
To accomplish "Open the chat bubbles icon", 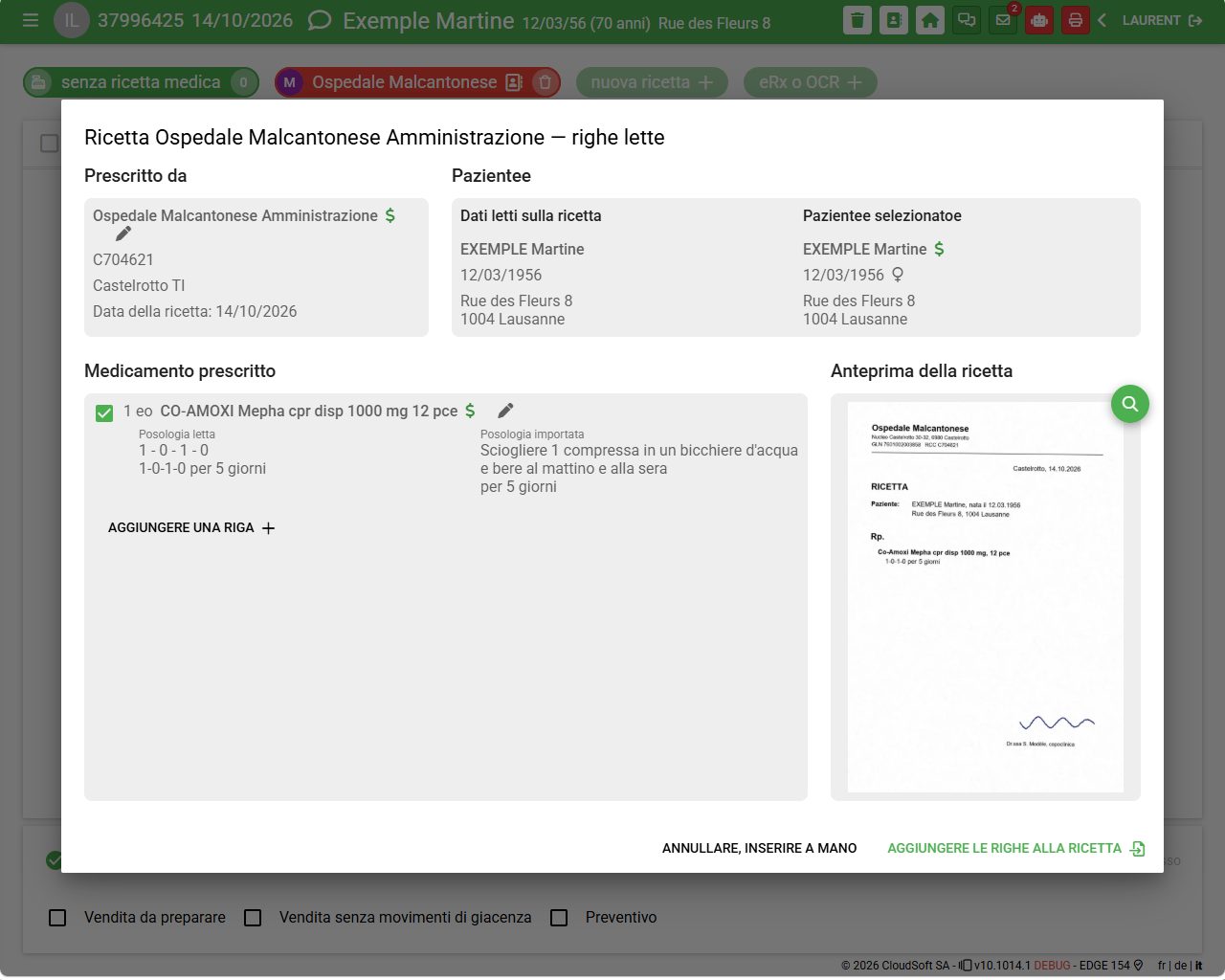I will pyautogui.click(x=967, y=20).
